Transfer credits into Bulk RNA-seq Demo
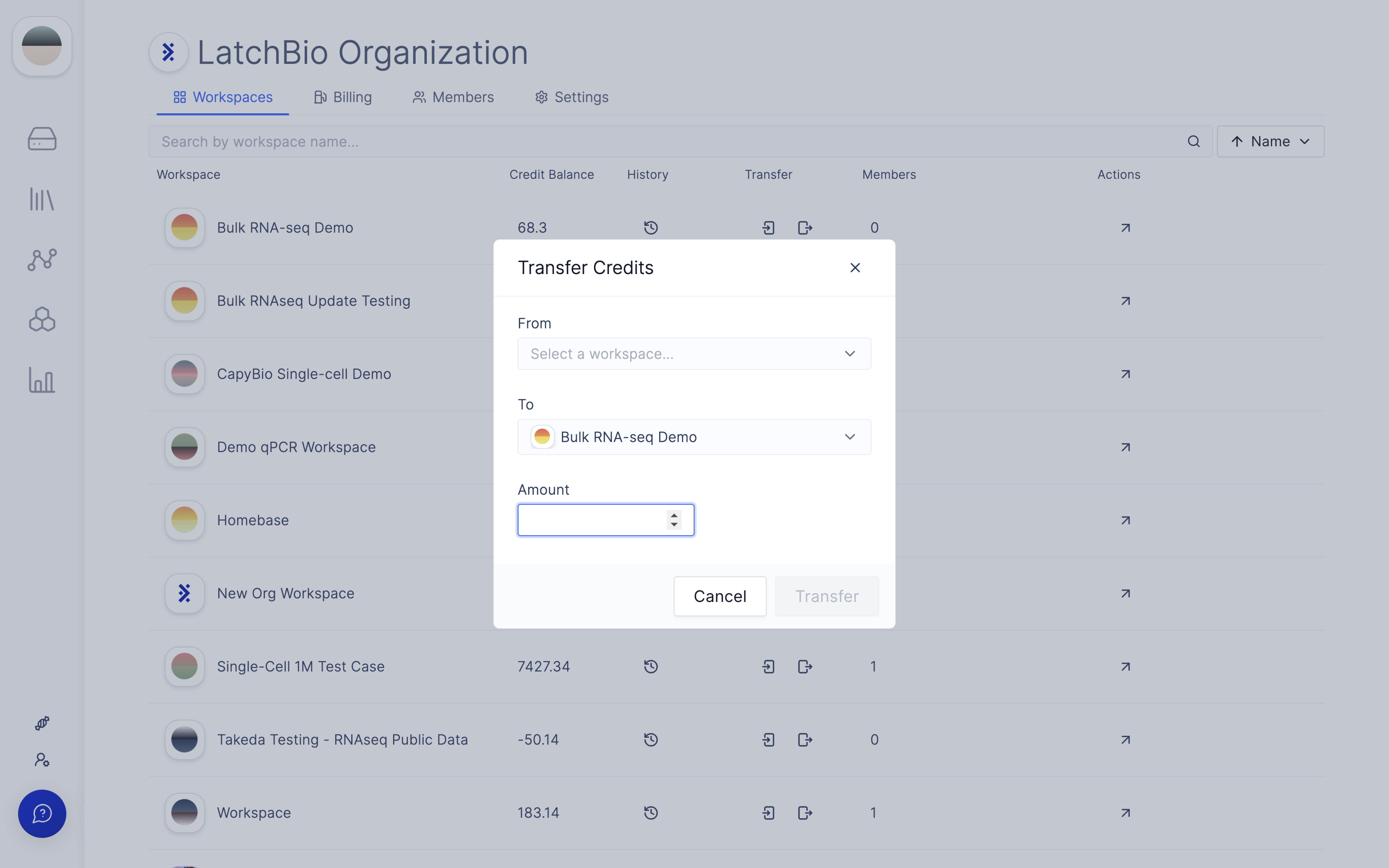Viewport: 1389px width, 868px height. tap(768, 228)
